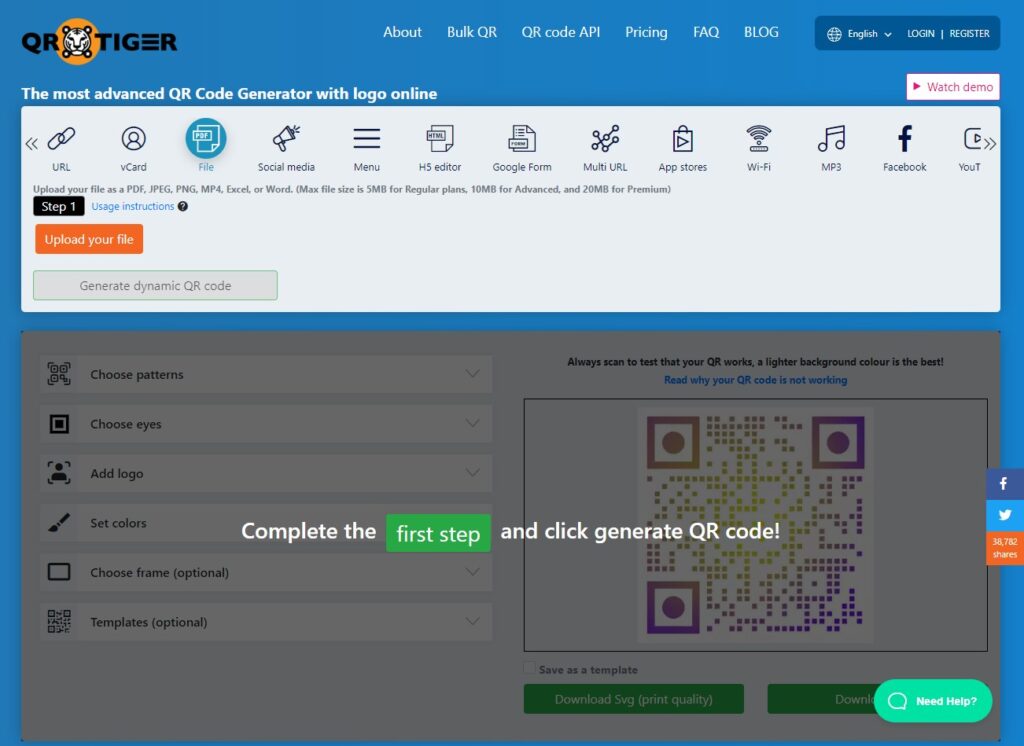This screenshot has width=1024, height=746.
Task: Click the Add logo person icon
Action: [59, 473]
